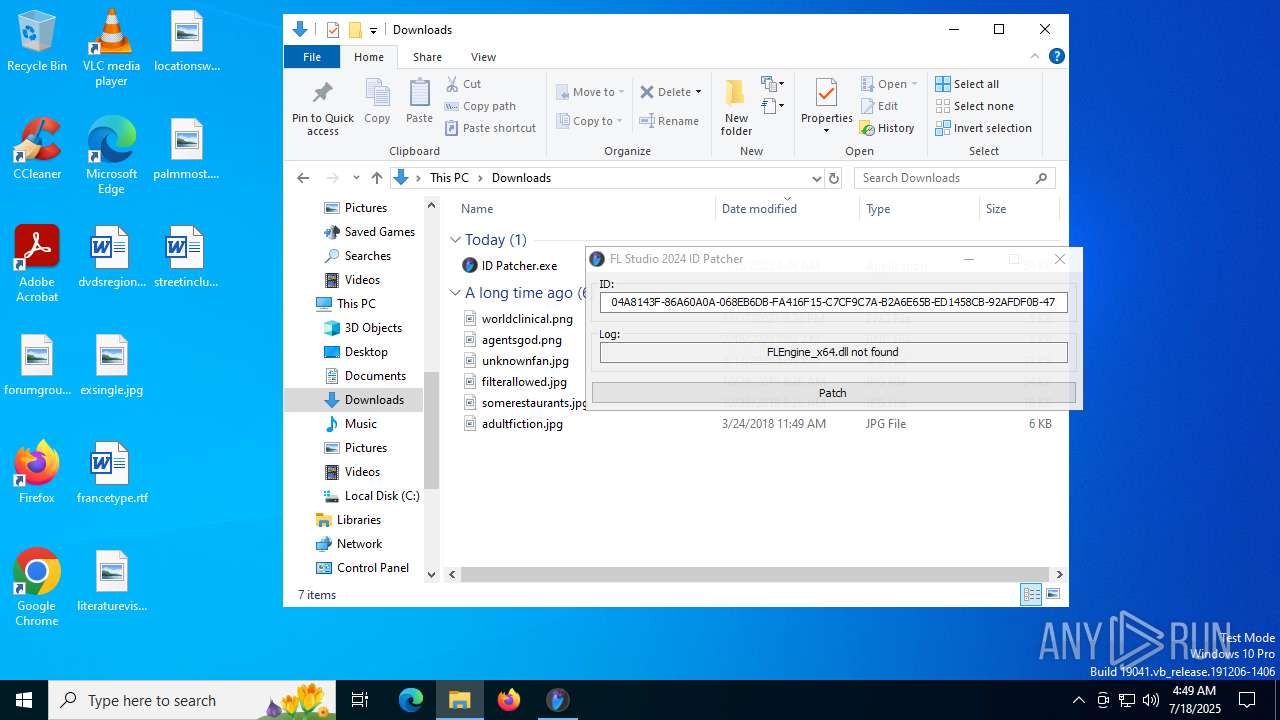Select agentsgod.png file

(x=513, y=340)
